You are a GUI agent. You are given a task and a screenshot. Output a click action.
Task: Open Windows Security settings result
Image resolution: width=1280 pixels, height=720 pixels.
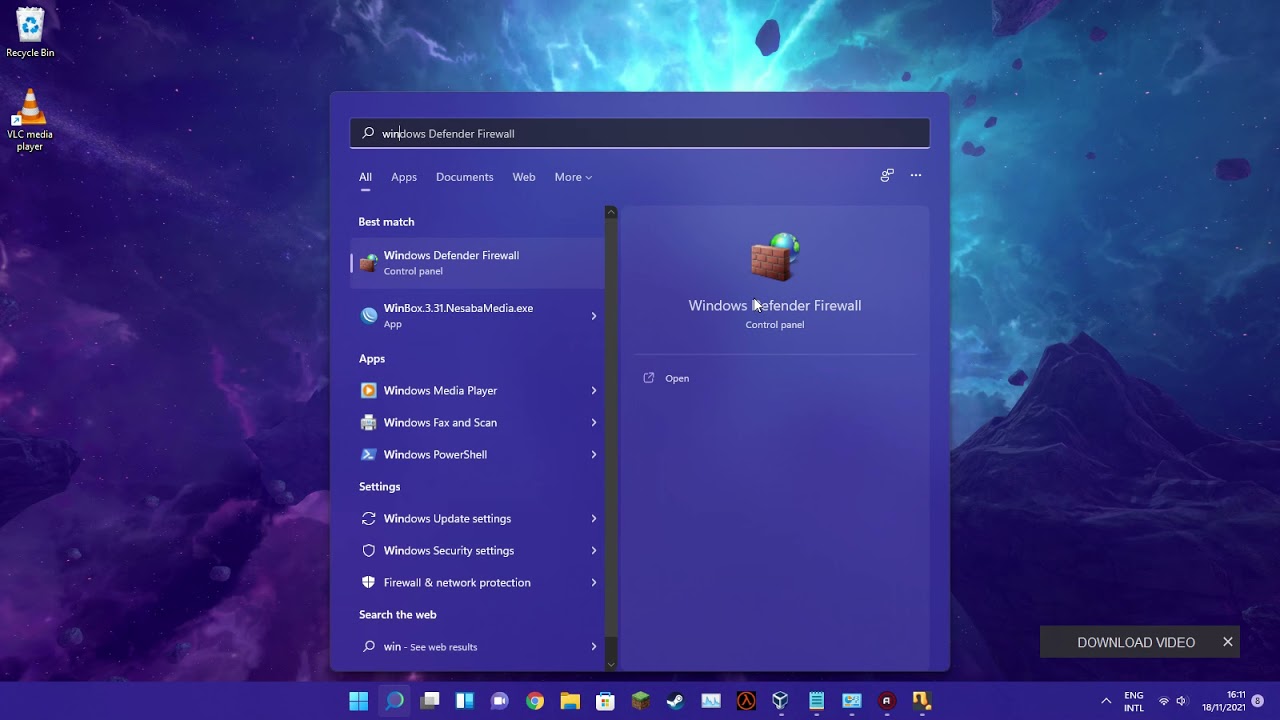[477, 551]
